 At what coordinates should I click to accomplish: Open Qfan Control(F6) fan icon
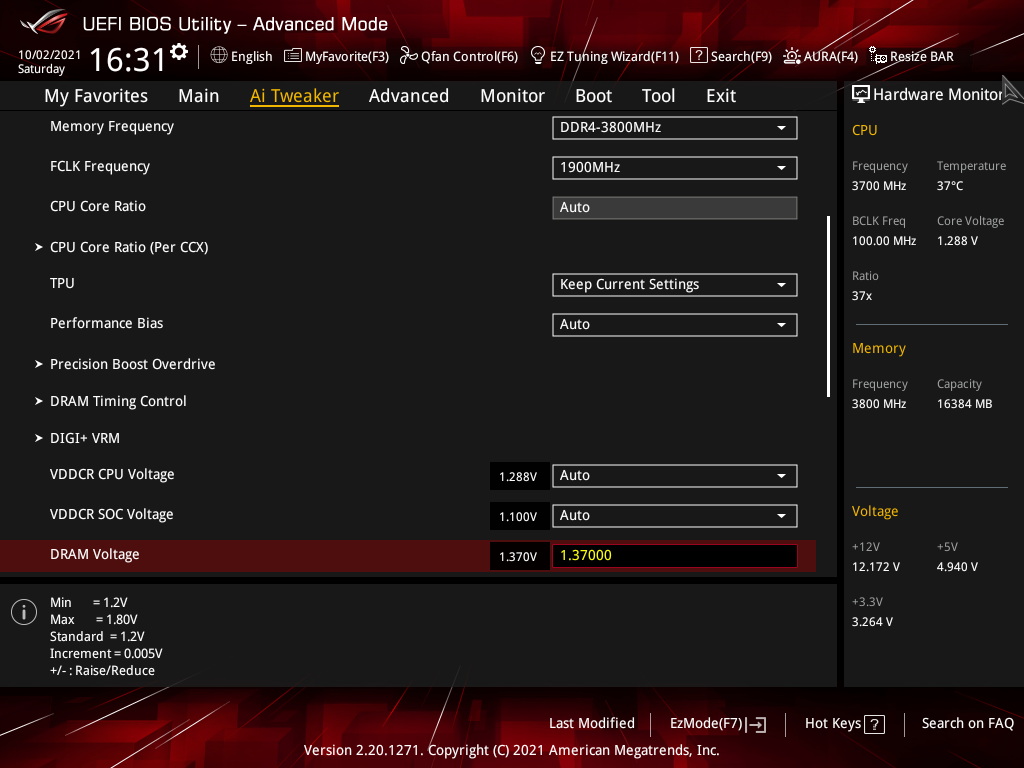[409, 56]
